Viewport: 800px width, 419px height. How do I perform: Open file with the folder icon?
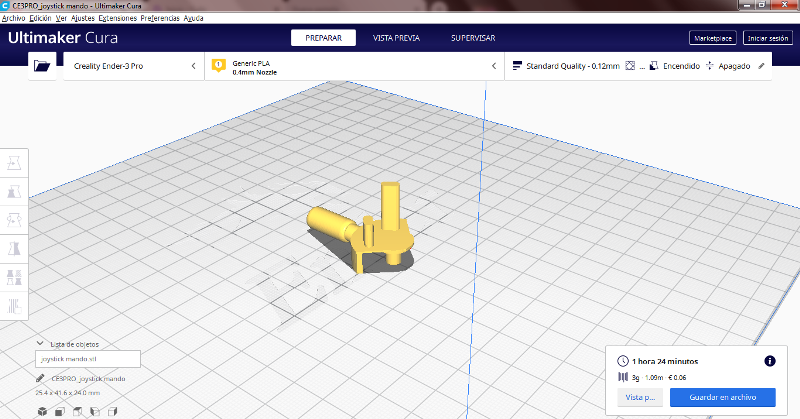tap(42, 66)
